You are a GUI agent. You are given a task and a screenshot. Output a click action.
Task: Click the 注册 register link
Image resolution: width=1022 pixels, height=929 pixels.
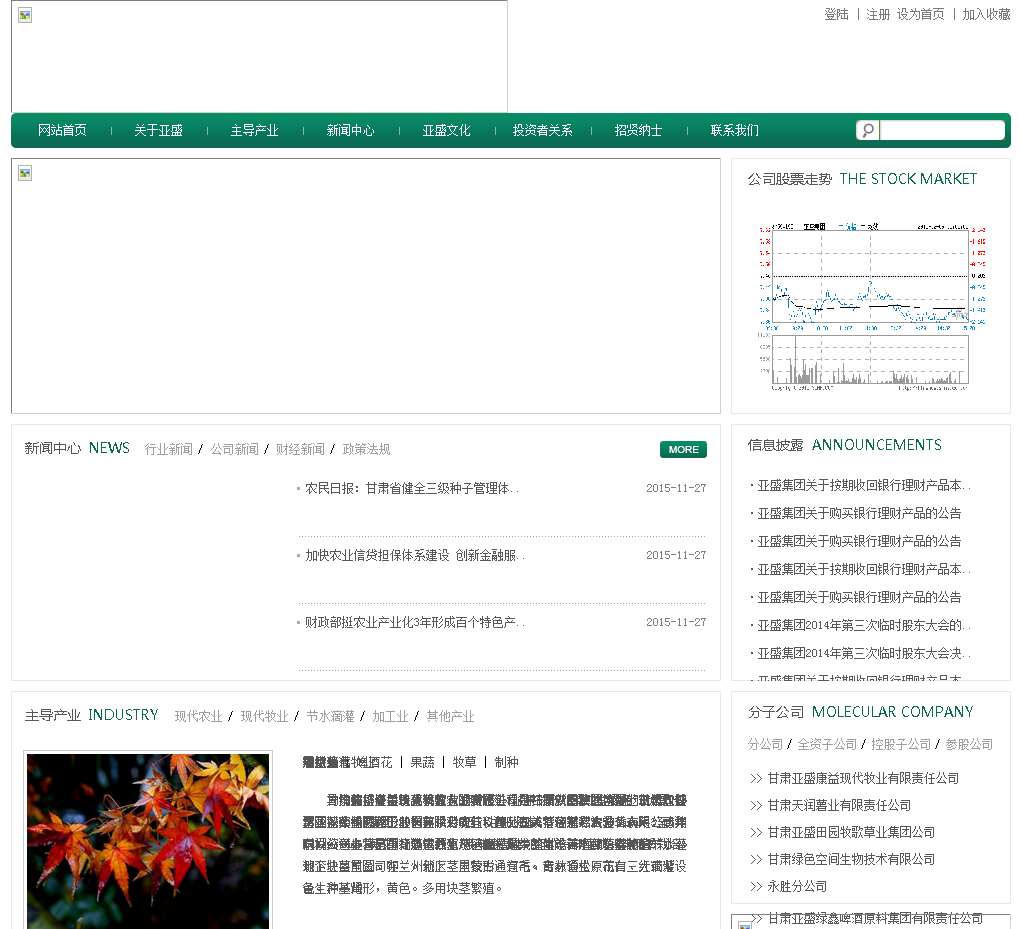click(878, 14)
